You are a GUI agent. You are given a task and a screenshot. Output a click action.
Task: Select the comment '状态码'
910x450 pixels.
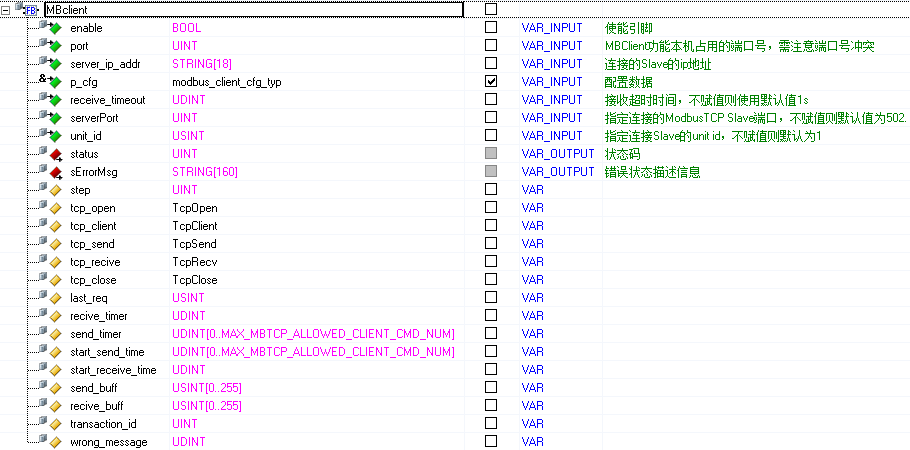click(623, 154)
